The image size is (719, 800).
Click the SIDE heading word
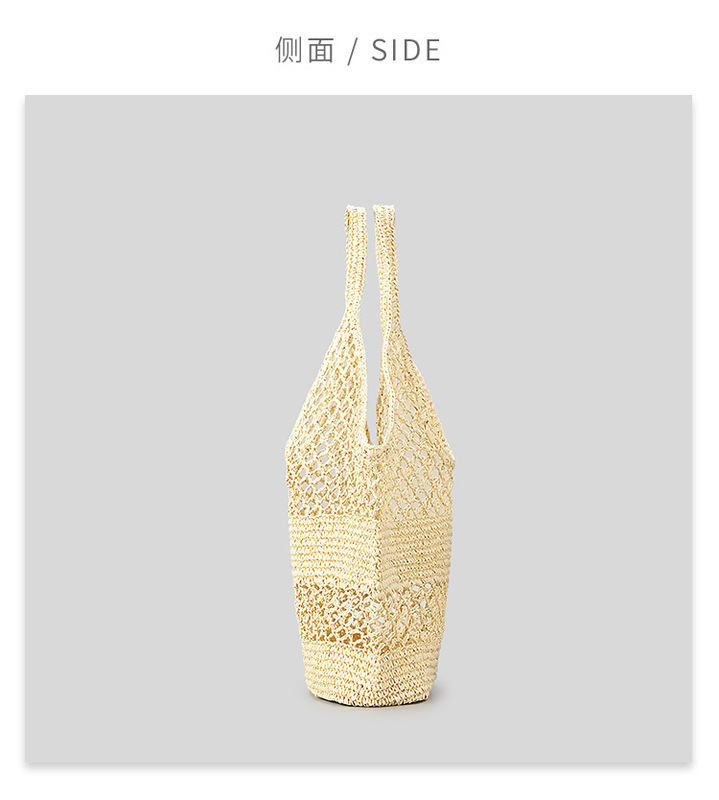[x=406, y=50]
